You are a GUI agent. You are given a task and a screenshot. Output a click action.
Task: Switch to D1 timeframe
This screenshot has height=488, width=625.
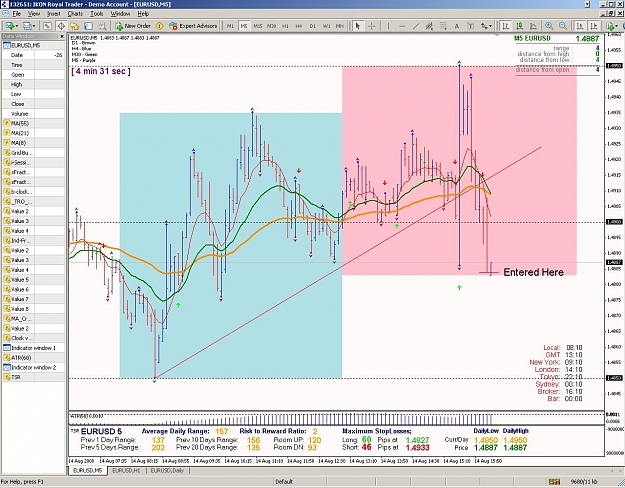click(312, 26)
